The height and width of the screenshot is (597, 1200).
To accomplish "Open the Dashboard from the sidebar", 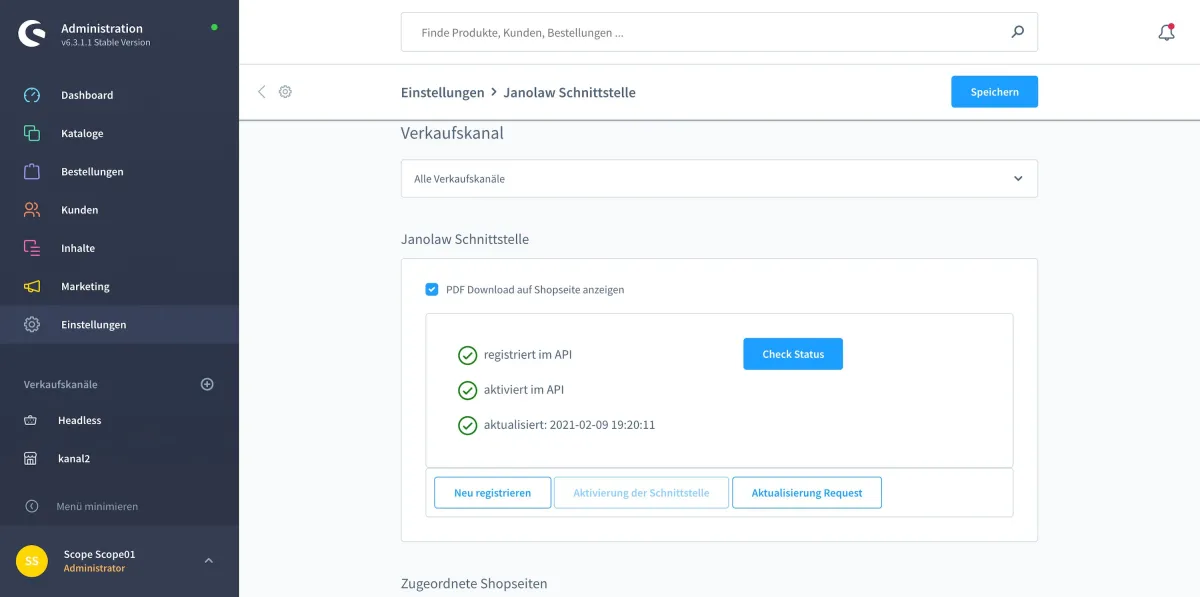I will [87, 95].
